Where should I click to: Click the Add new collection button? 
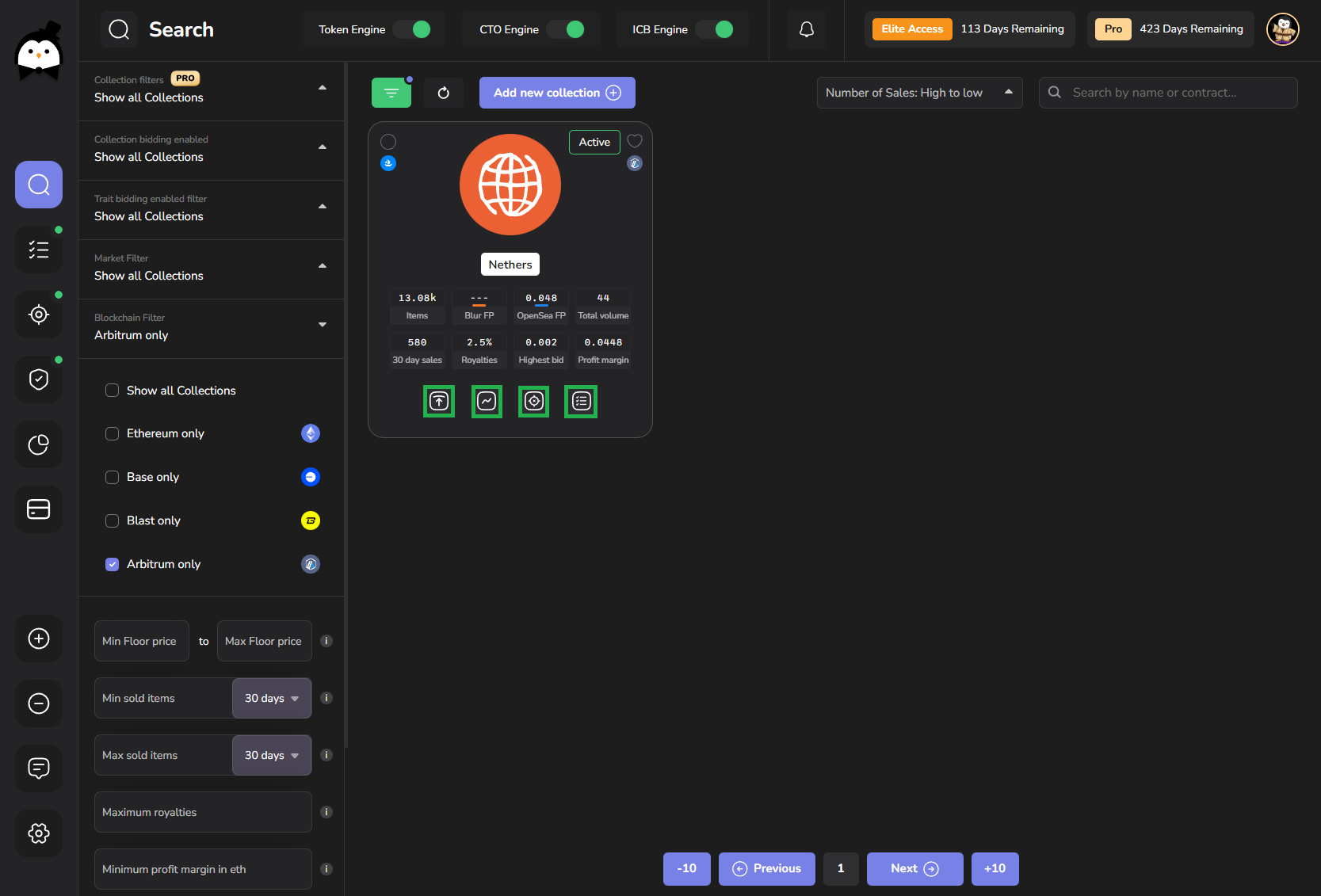pyautogui.click(x=556, y=93)
